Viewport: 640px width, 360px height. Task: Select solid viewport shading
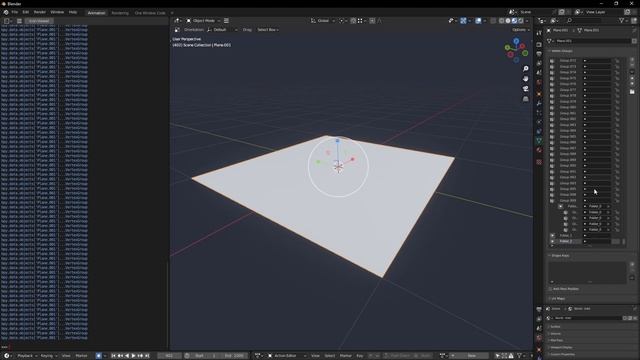(508, 21)
